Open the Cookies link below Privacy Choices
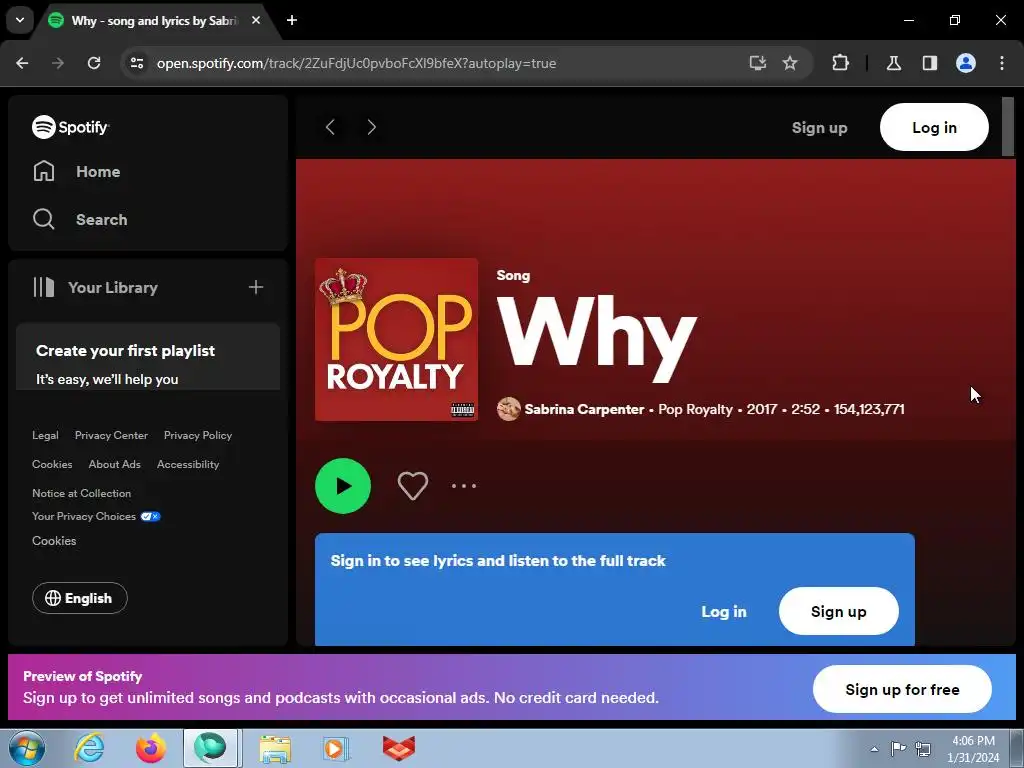Viewport: 1024px width, 768px height. coord(54,541)
